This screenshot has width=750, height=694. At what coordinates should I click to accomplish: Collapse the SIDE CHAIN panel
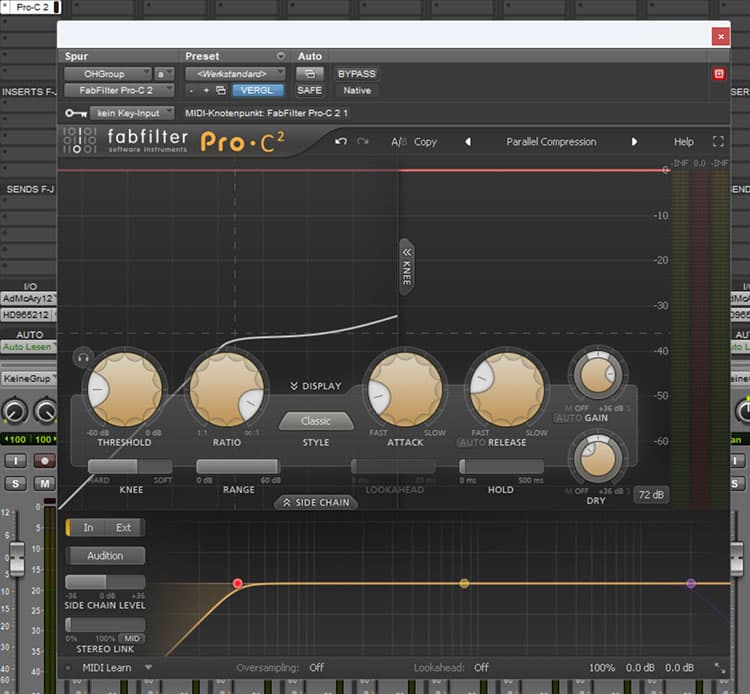316,503
